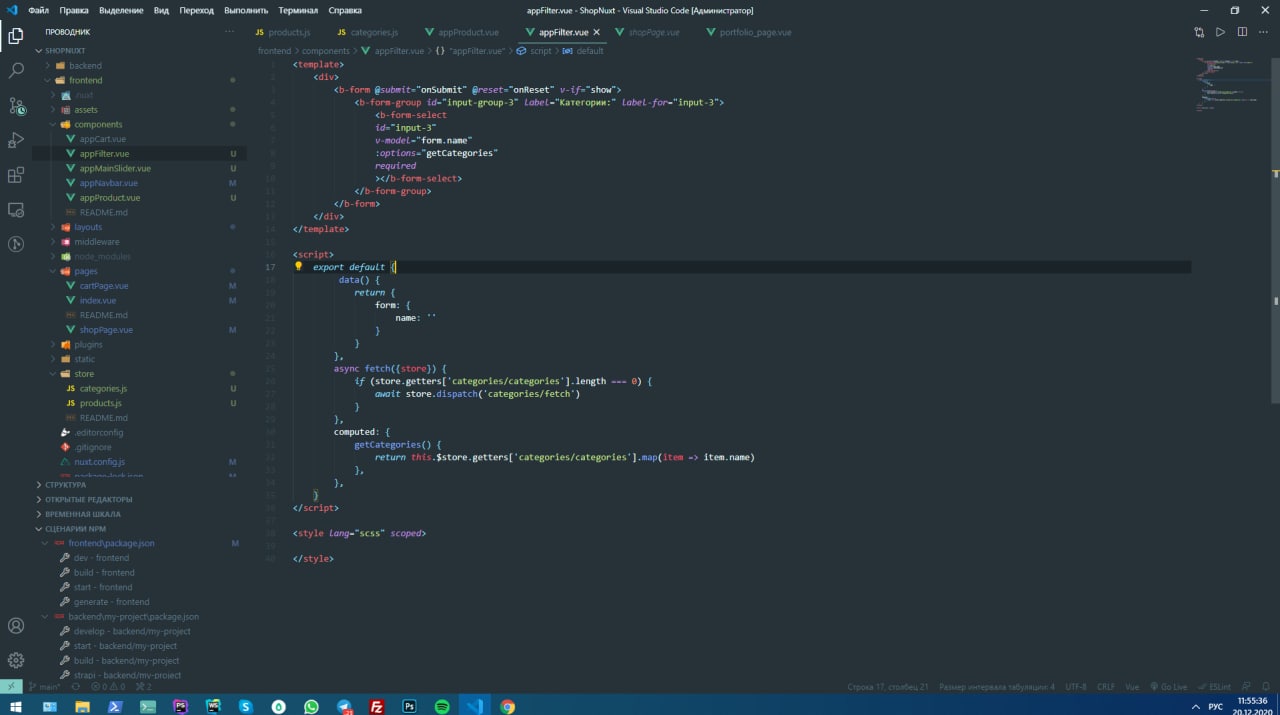Open the Выделение menu
Viewport: 1280px width, 715px height.
tap(121, 10)
